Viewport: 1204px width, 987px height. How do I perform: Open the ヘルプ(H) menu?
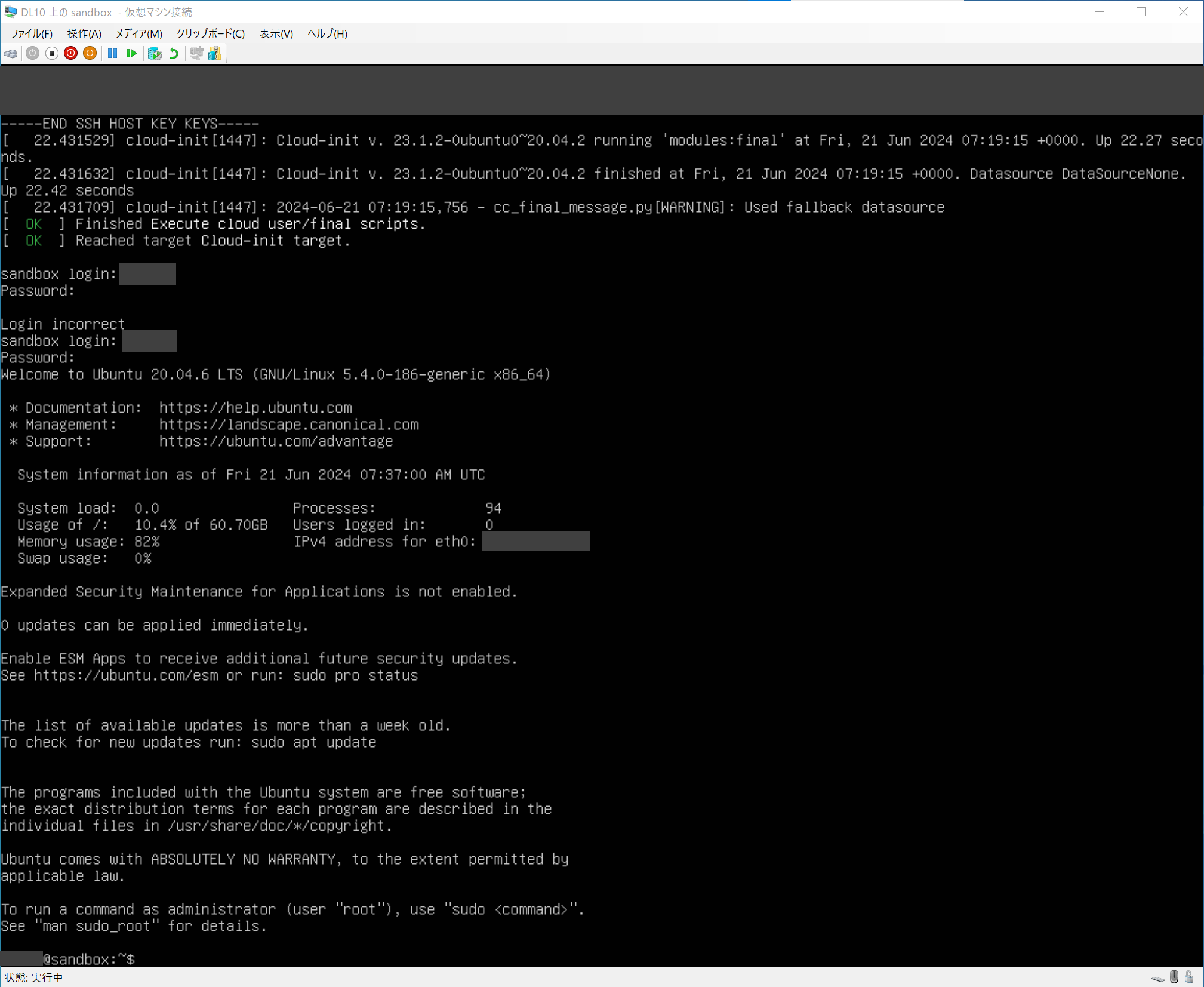click(327, 33)
